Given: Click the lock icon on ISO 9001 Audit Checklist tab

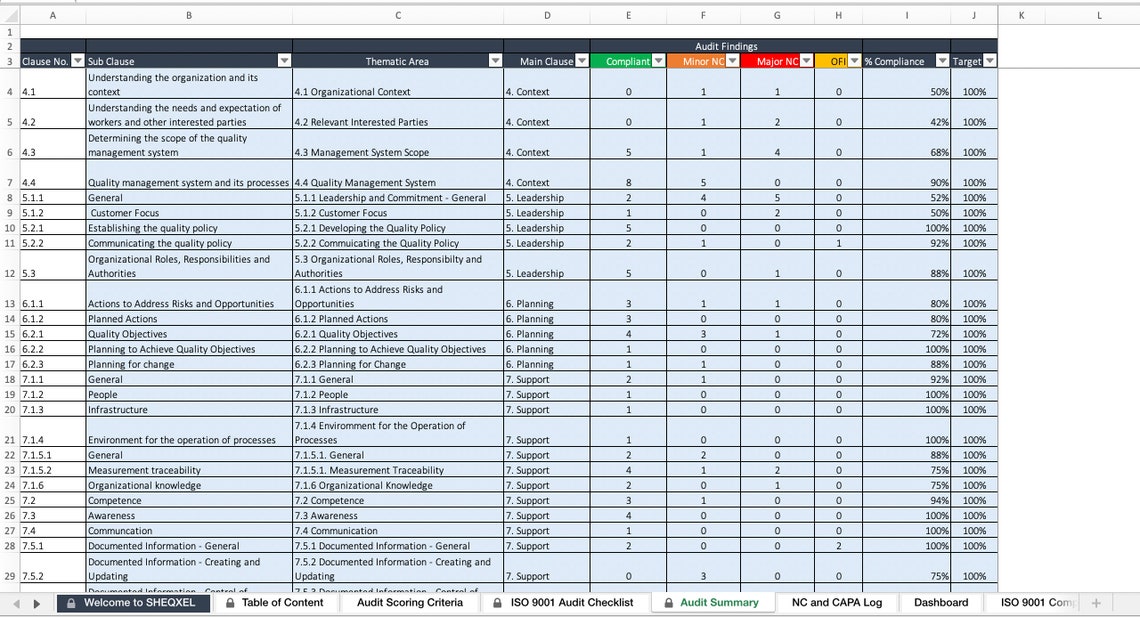Looking at the screenshot, I should coord(497,603).
